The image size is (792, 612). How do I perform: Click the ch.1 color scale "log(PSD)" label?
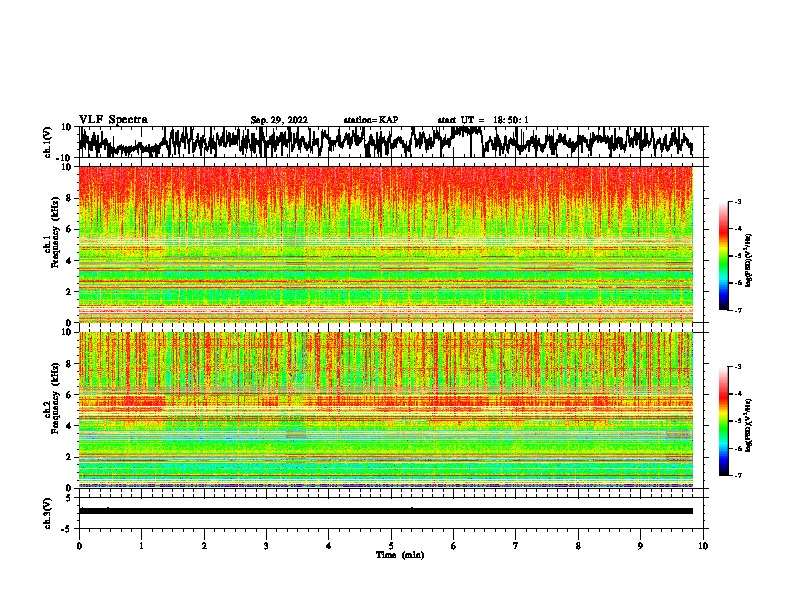[x=749, y=261]
